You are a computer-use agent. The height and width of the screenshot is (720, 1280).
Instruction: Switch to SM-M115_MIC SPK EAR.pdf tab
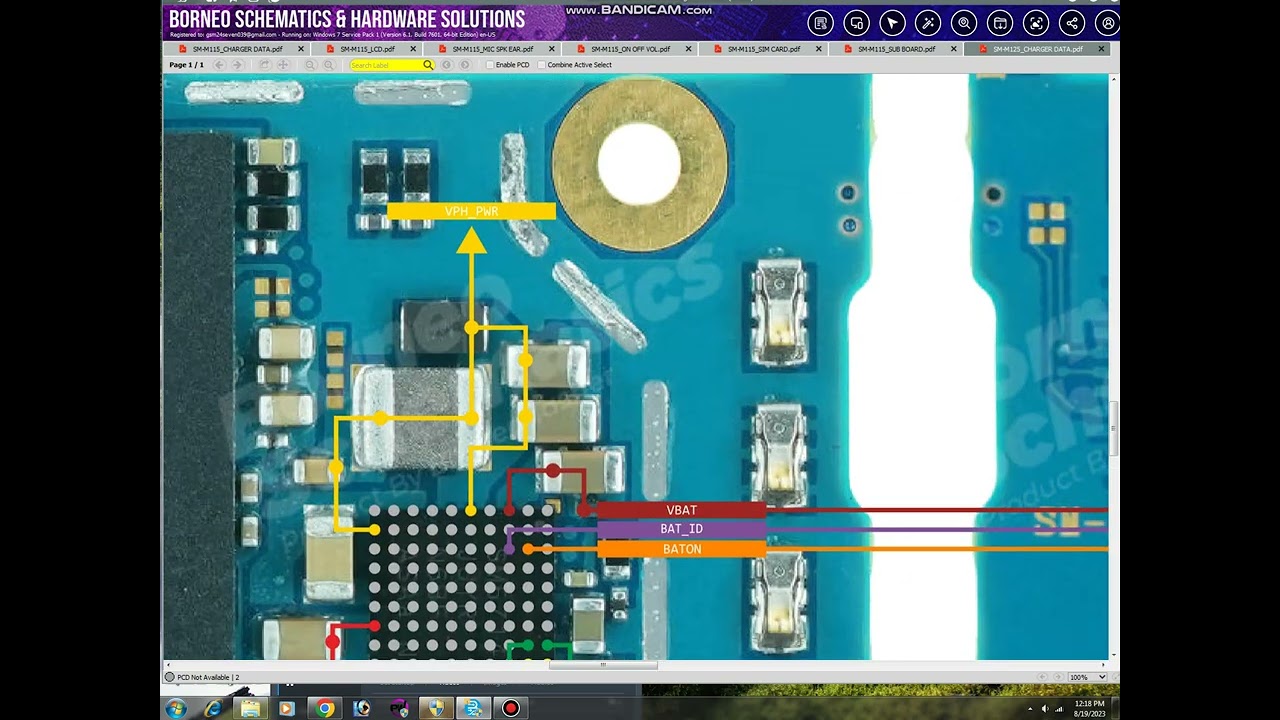coord(492,49)
